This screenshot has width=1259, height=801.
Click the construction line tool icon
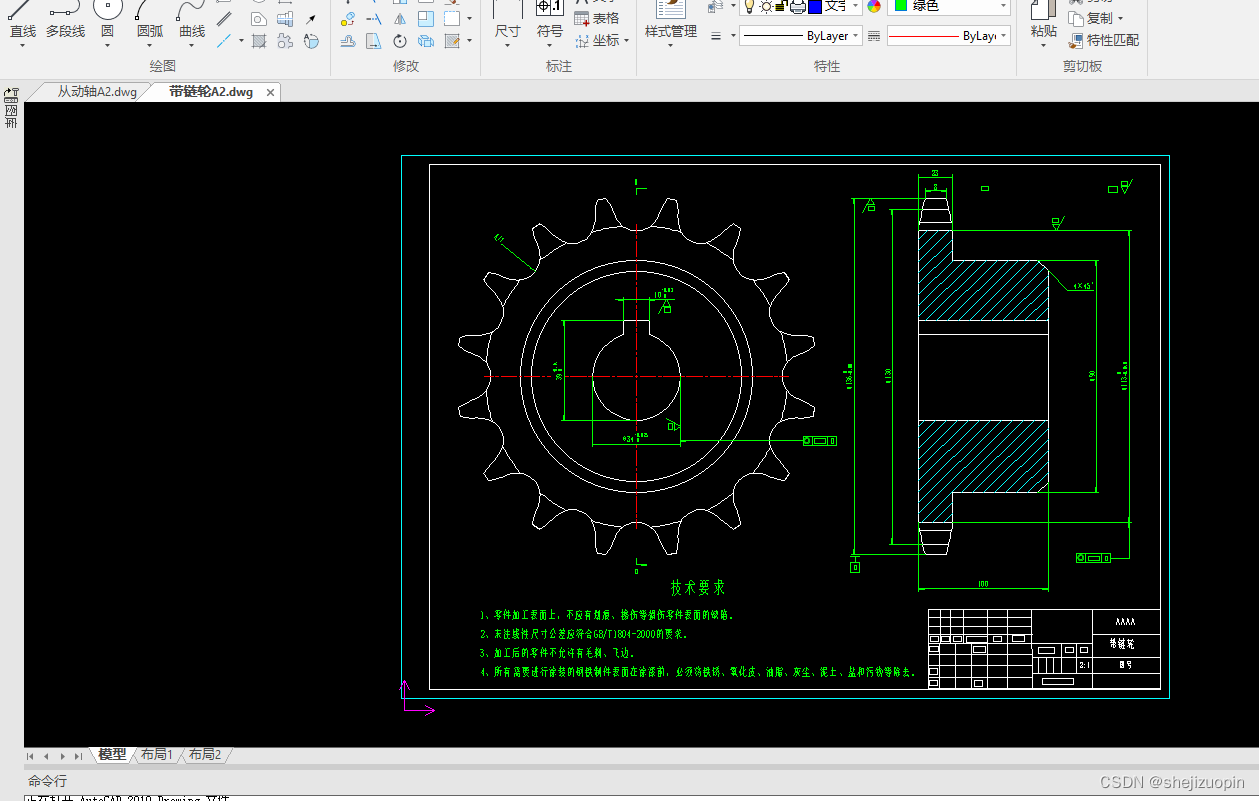coord(224,41)
